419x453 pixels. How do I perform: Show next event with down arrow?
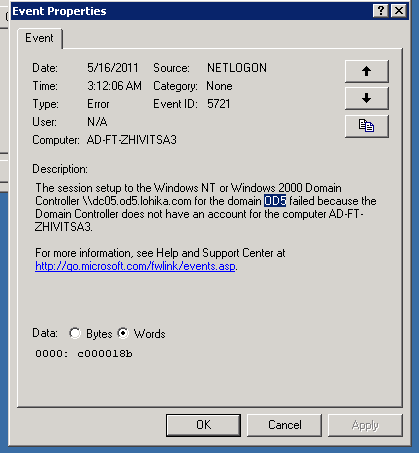click(367, 98)
